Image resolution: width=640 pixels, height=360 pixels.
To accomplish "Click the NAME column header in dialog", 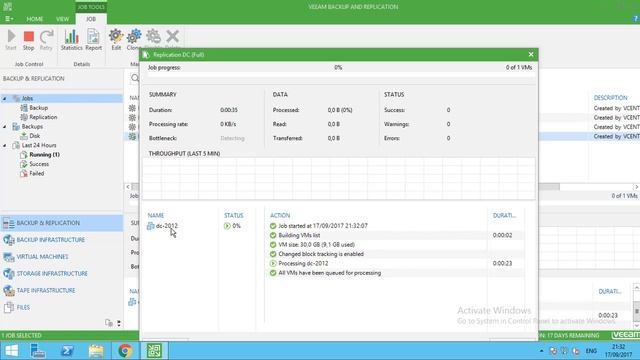I will [x=156, y=216].
